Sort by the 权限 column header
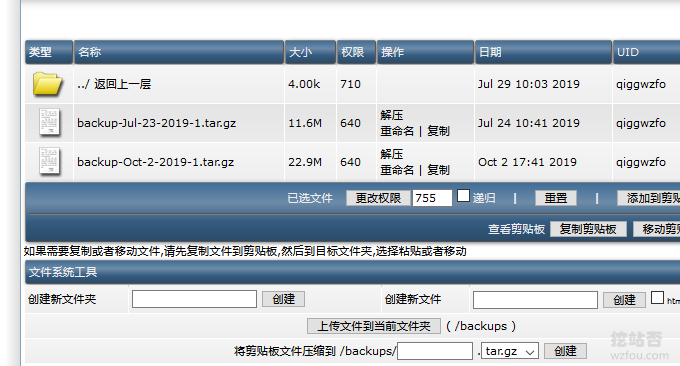 356,52
